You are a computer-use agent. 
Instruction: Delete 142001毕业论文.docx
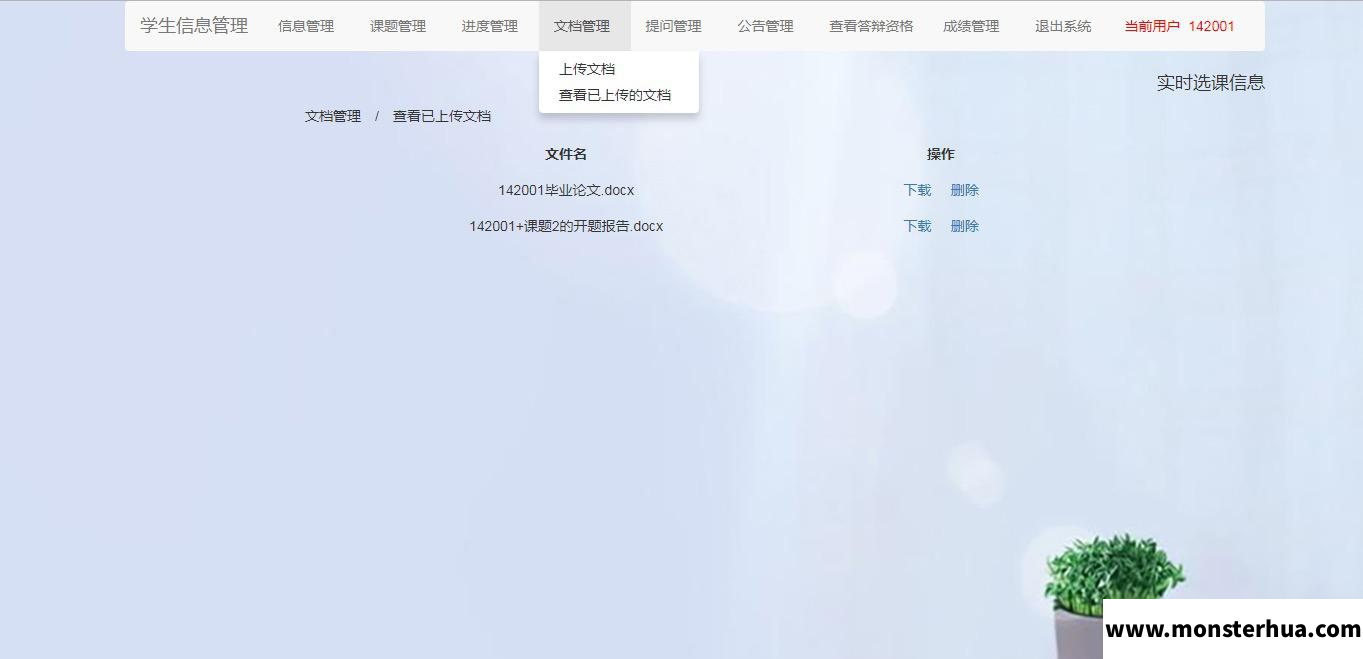click(965, 190)
